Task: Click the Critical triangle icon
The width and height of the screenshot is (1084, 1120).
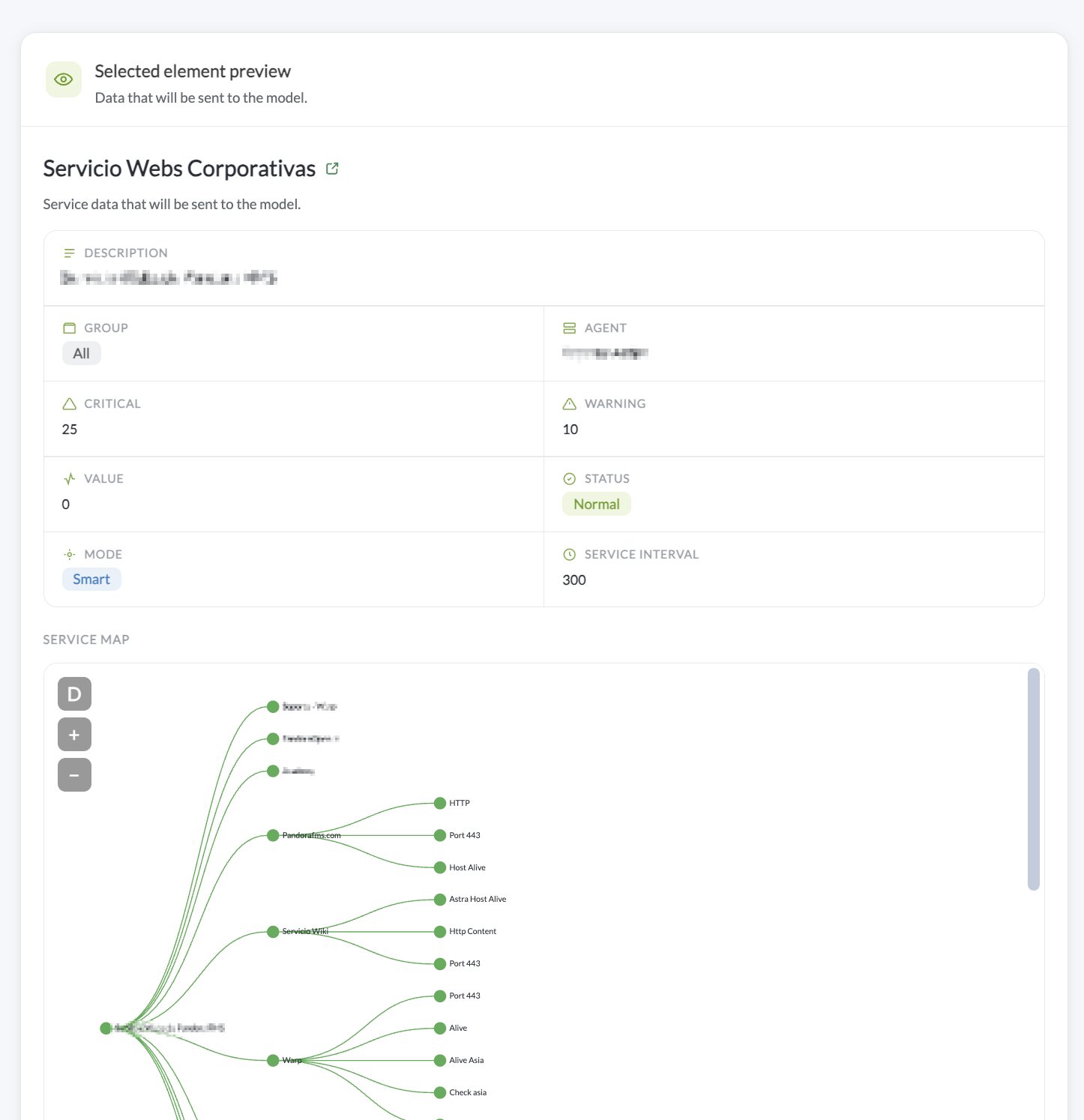Action: 70,404
